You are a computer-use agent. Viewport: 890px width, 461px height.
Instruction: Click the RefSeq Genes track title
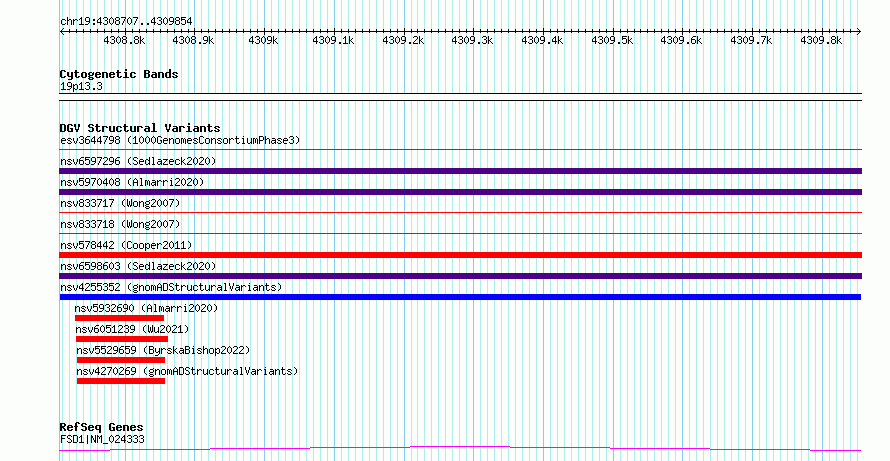[102, 427]
